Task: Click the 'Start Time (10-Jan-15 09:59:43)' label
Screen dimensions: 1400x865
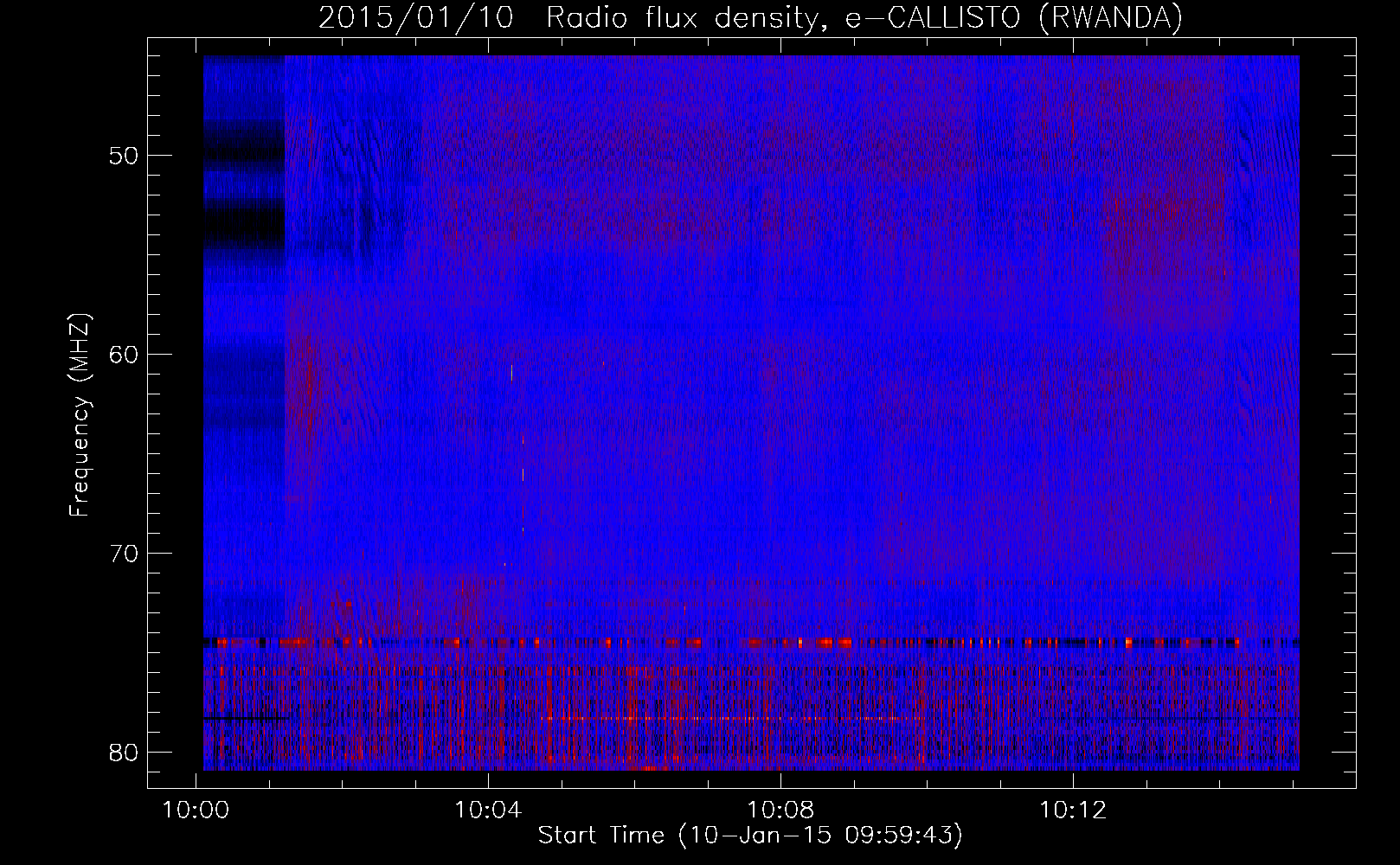Action: tap(750, 836)
